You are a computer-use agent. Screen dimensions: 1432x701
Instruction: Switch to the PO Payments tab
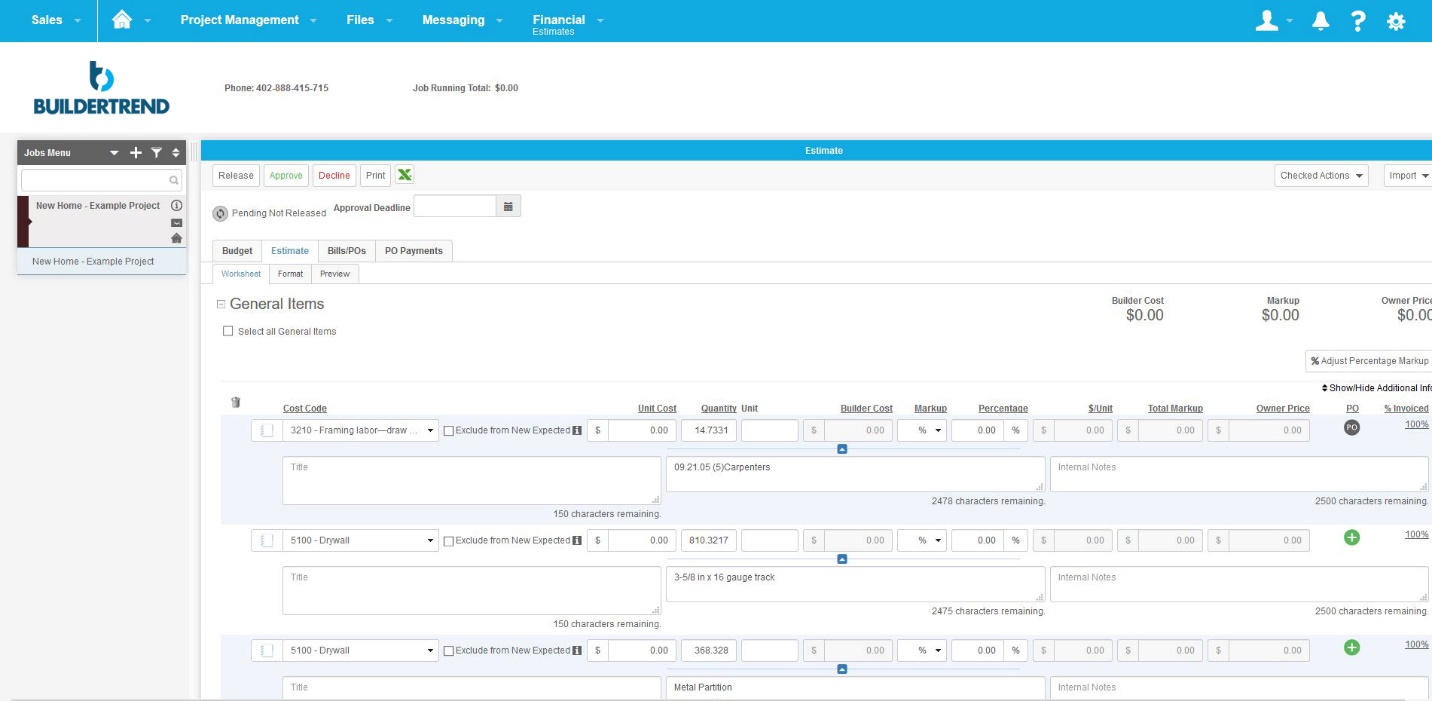[x=414, y=251]
